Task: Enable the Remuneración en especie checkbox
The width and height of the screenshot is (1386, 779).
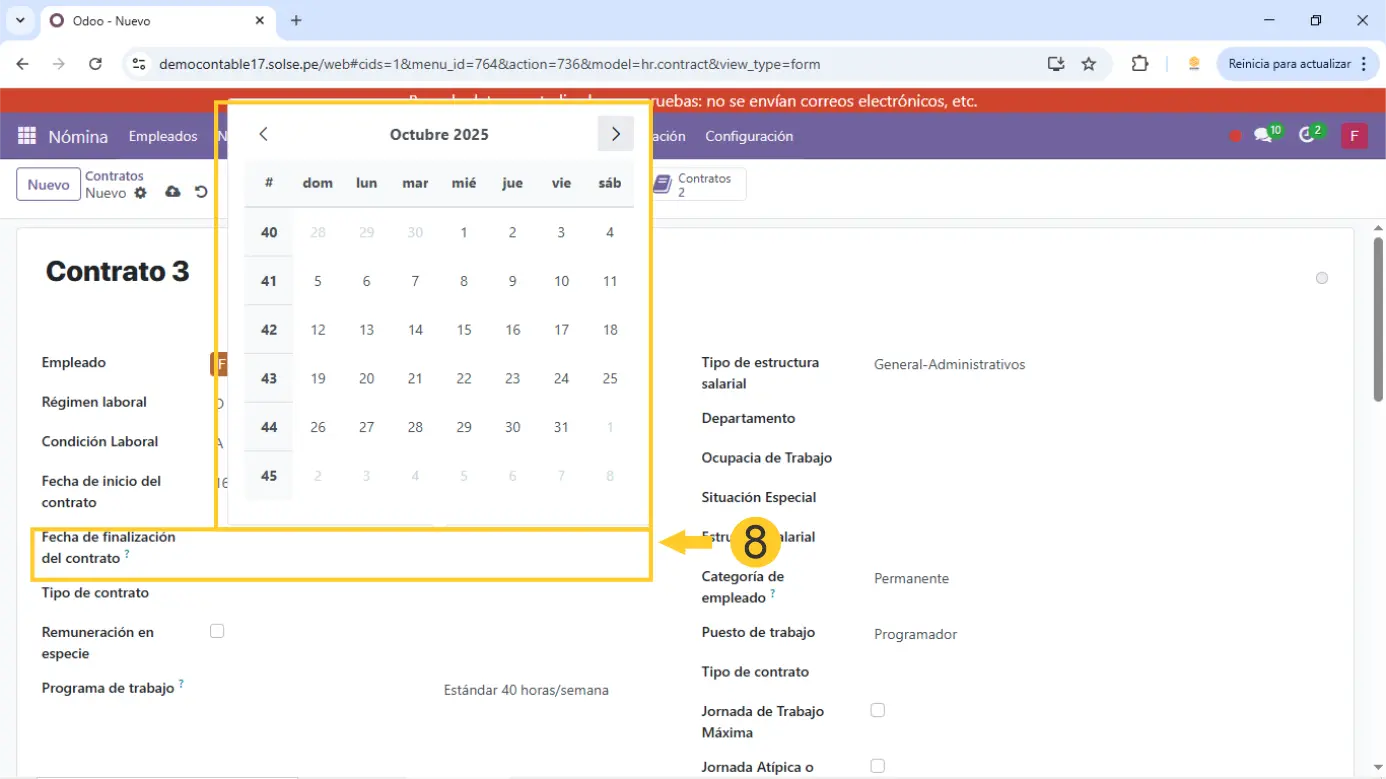Action: pos(217,631)
